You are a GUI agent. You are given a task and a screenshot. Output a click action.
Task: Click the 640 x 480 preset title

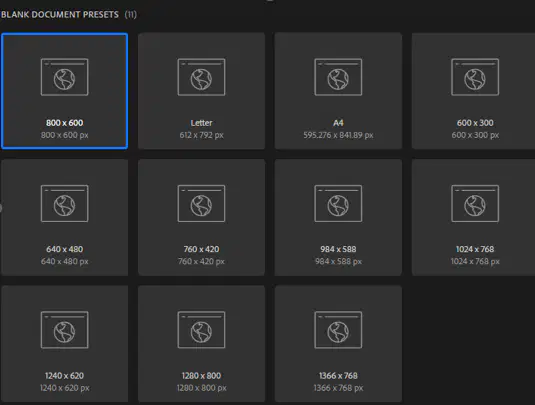tap(64, 249)
